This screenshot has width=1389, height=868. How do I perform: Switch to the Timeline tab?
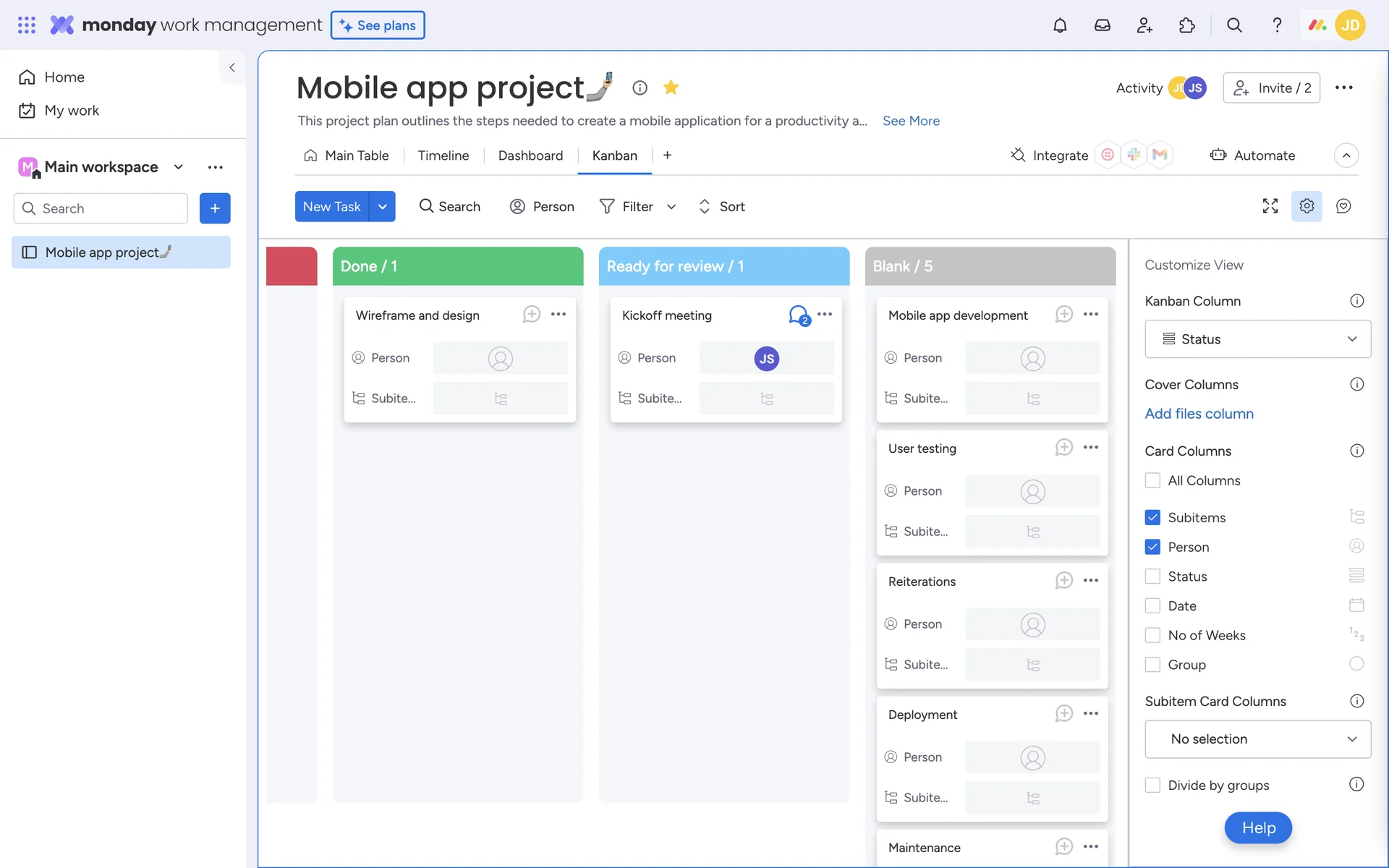click(x=443, y=156)
